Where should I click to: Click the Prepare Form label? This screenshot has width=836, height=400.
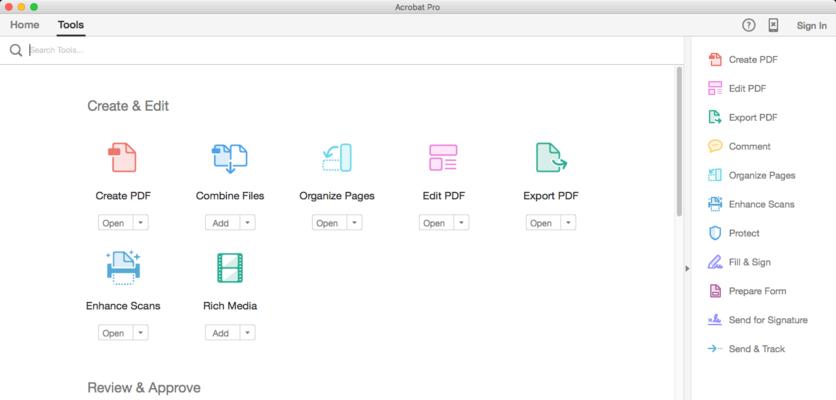[x=758, y=291]
